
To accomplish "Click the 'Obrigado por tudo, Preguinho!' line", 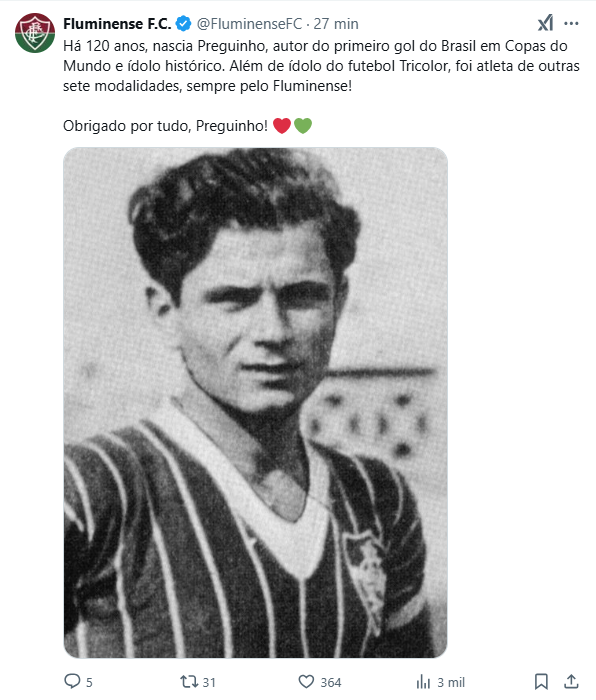I will pos(165,126).
